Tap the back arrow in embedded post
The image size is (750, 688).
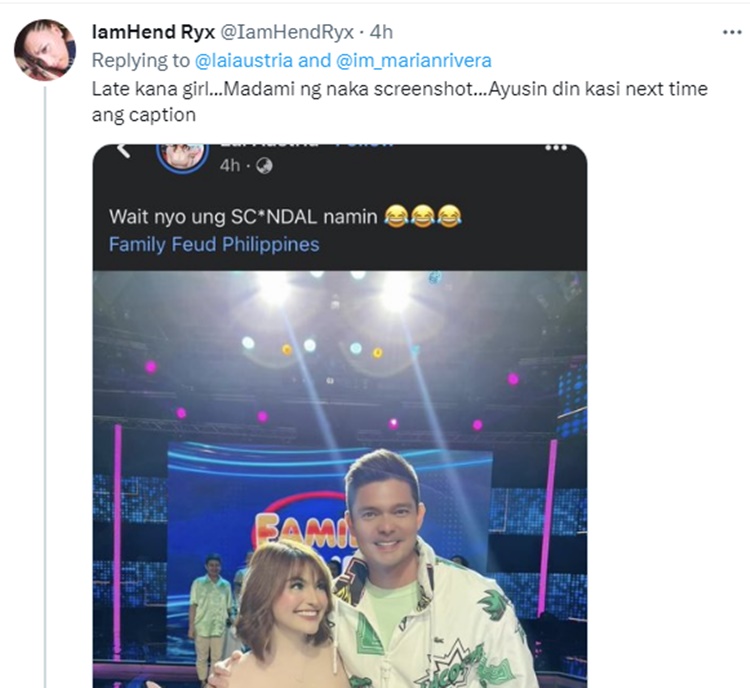[124, 151]
